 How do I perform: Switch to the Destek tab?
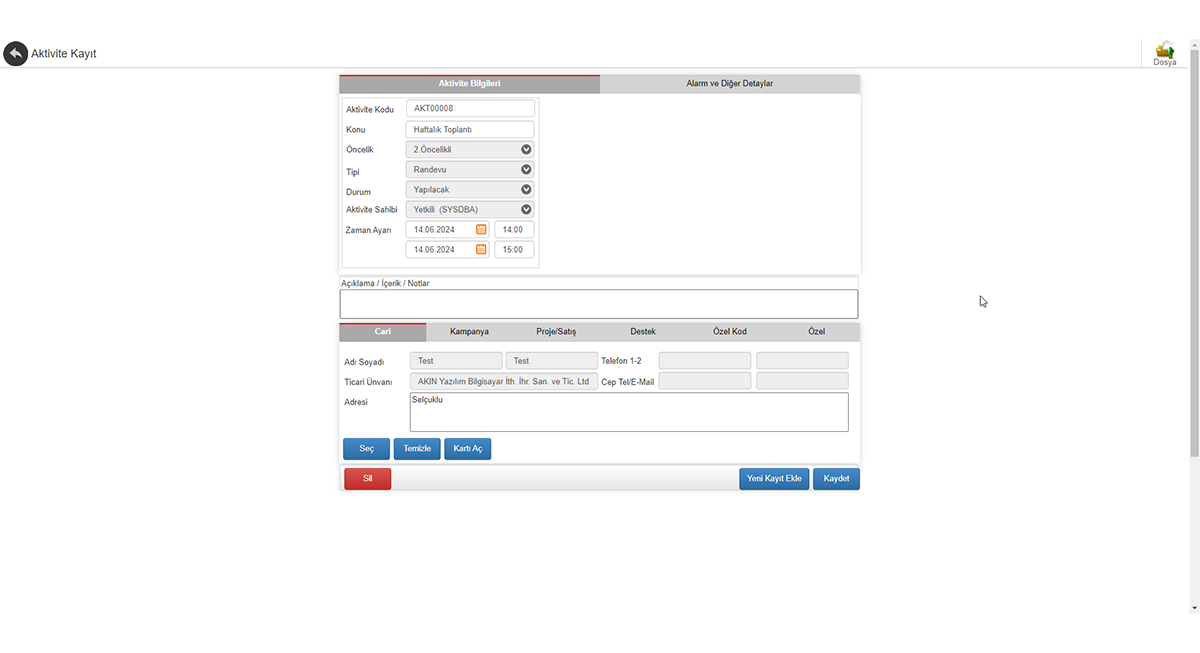[x=643, y=332]
